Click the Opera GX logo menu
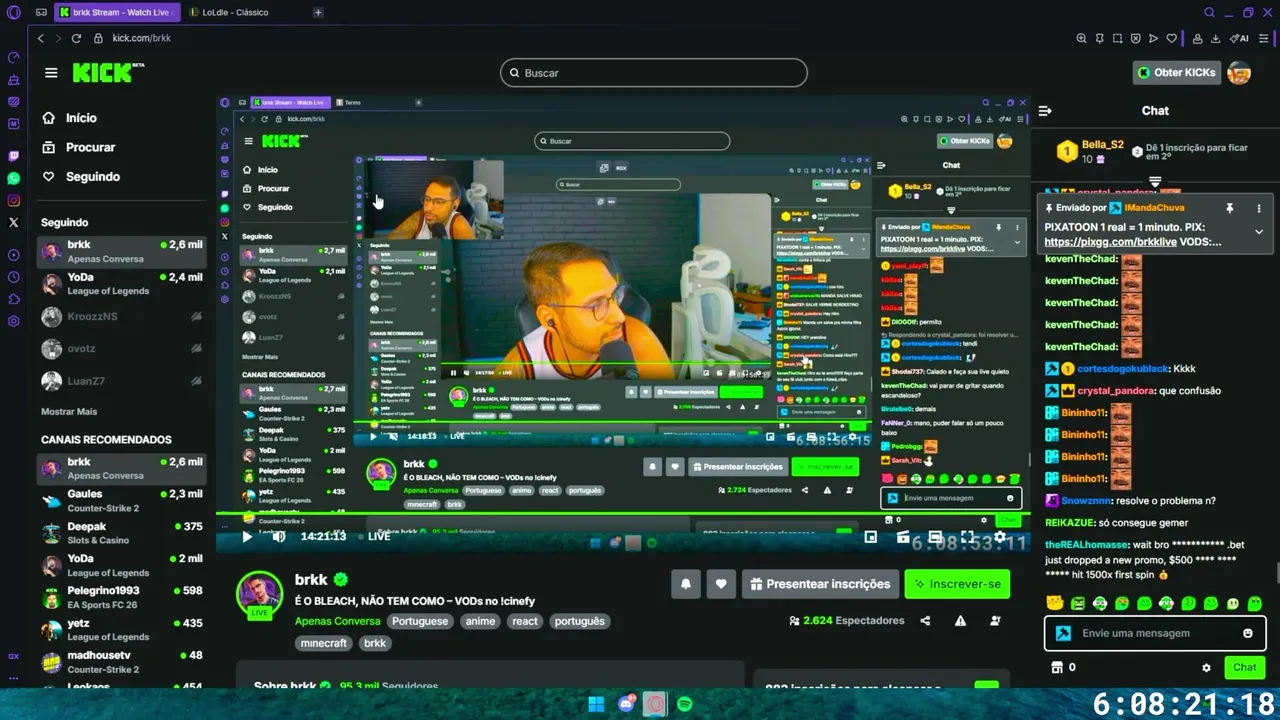 (x=13, y=12)
